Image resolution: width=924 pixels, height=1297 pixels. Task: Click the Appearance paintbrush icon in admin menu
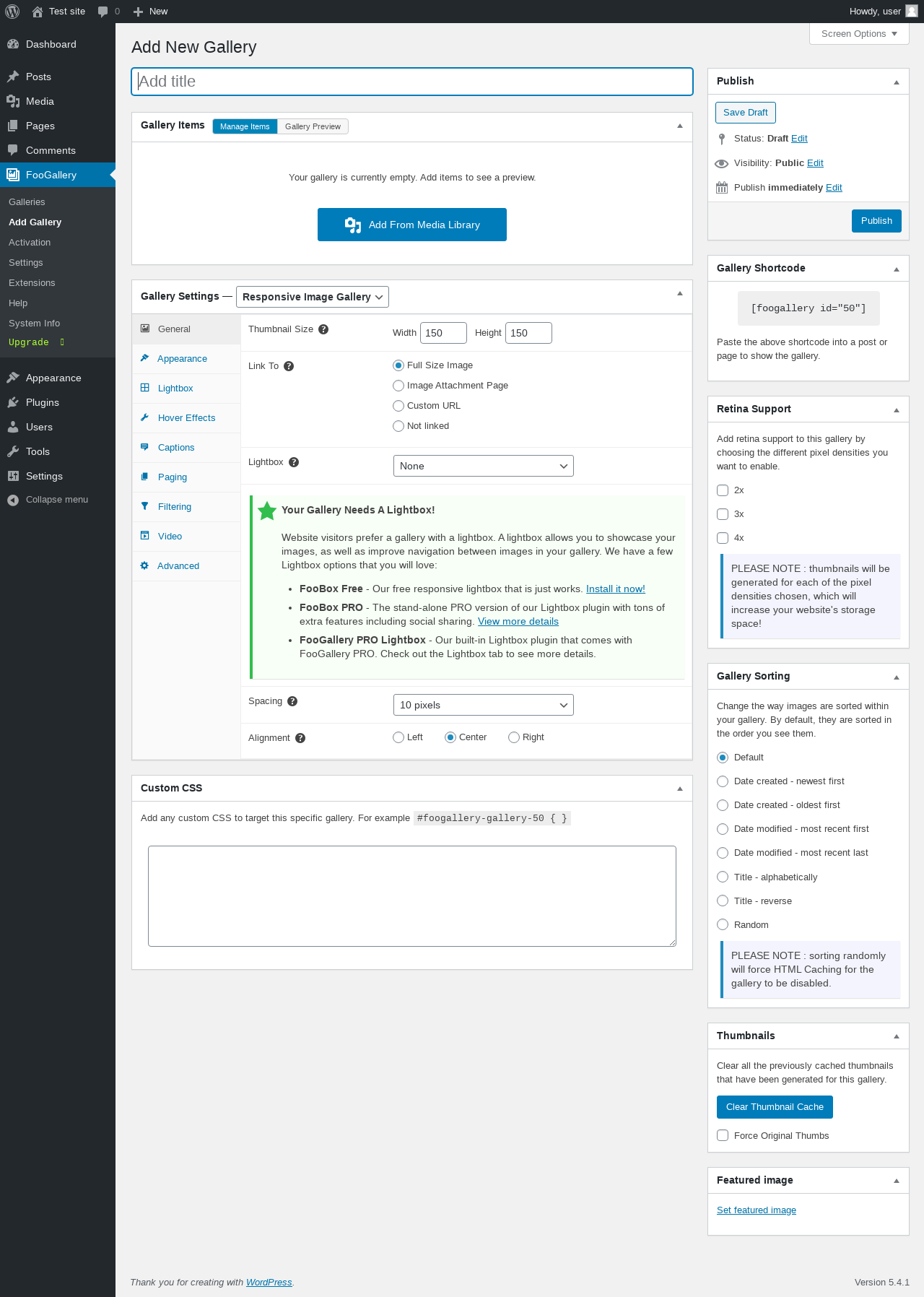13,378
